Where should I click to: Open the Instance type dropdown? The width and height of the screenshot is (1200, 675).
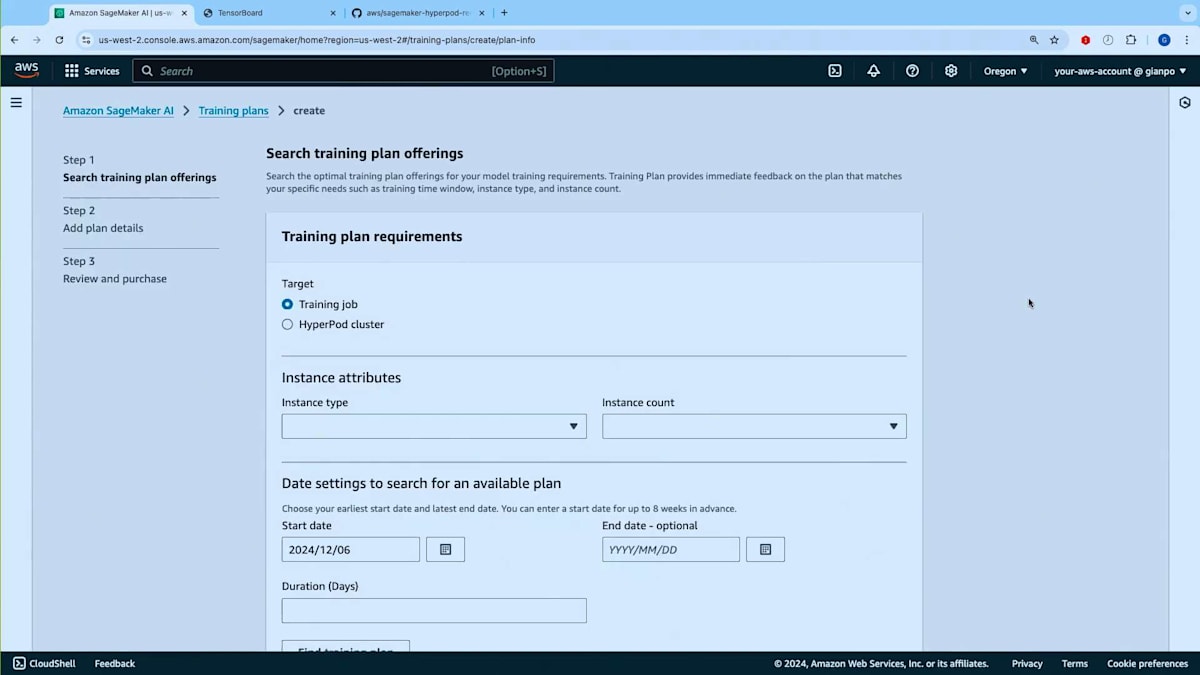(434, 426)
